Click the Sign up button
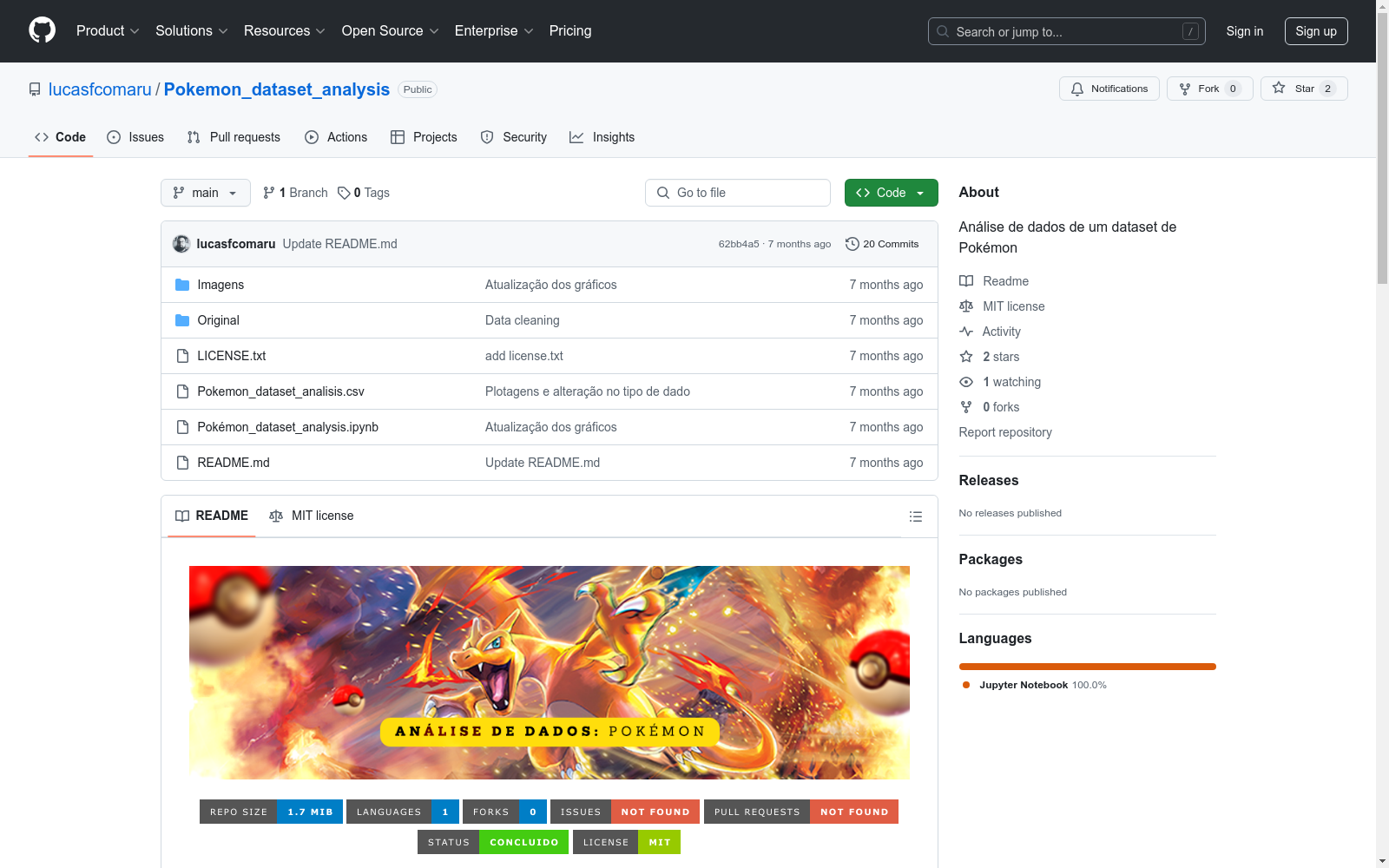Image resolution: width=1389 pixels, height=868 pixels. click(1316, 31)
